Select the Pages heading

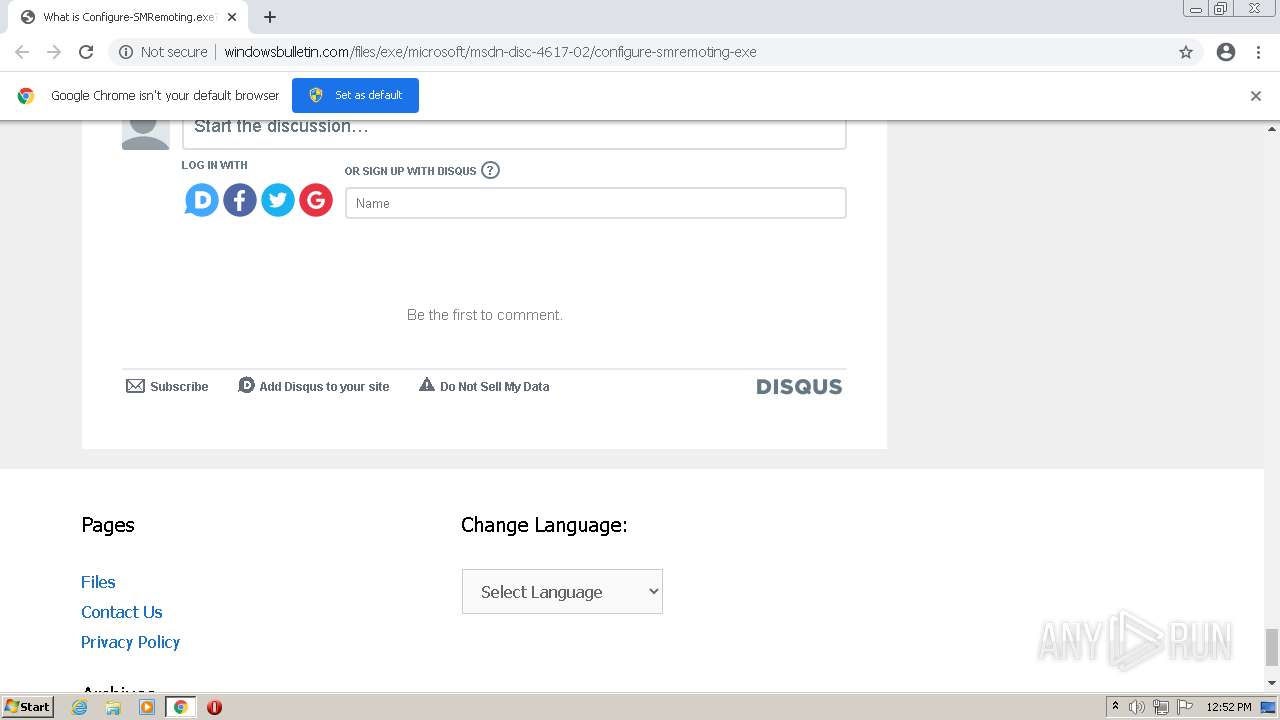click(x=108, y=525)
